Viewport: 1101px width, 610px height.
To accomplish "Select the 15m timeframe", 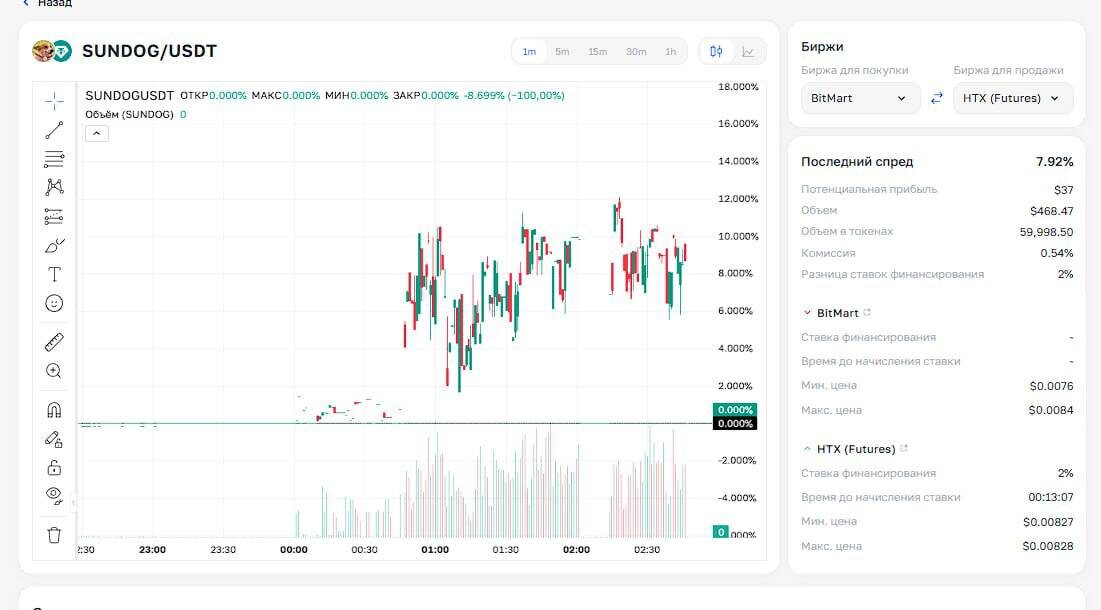I will [x=598, y=51].
